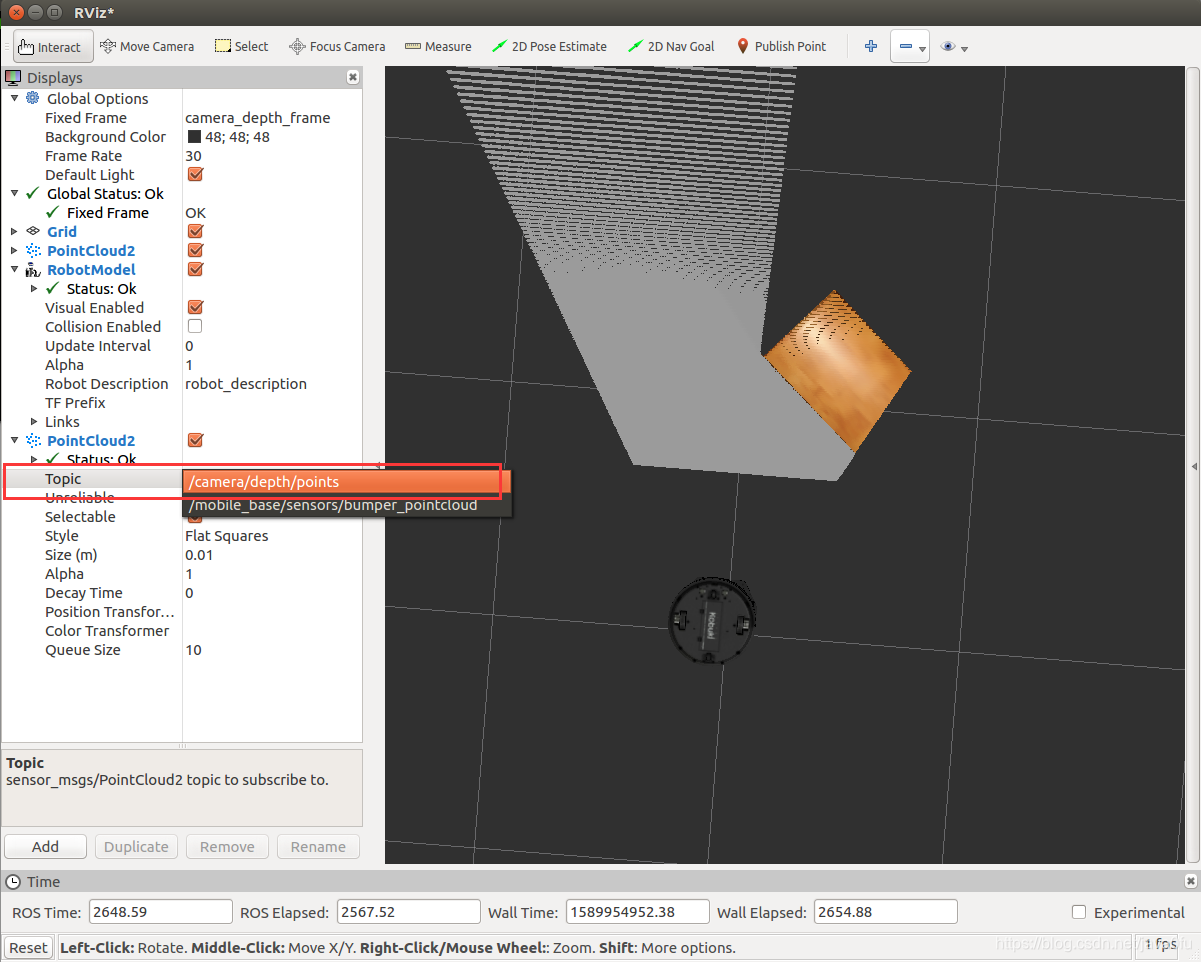This screenshot has height=962, width=1201.
Task: Click the Reset button
Action: click(x=28, y=947)
